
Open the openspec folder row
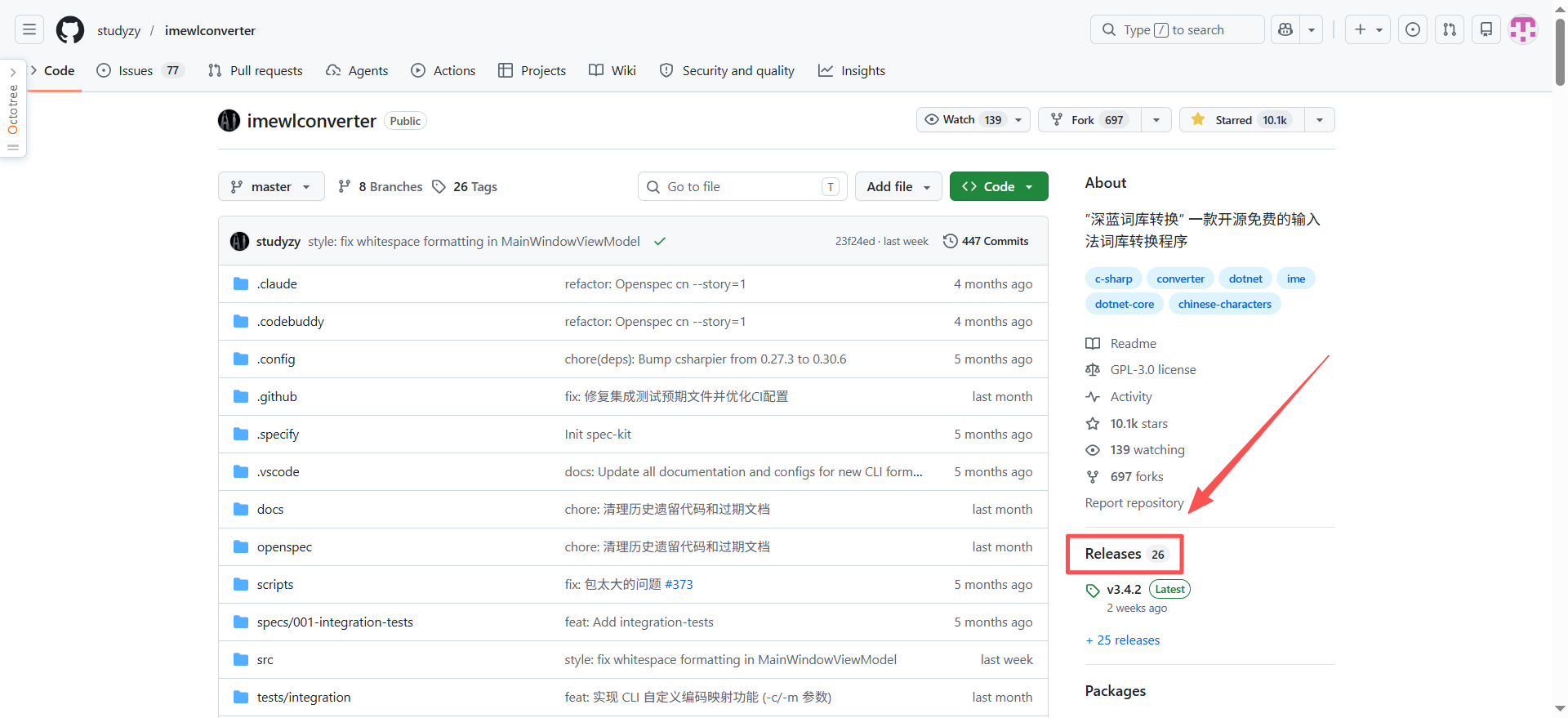633,547
